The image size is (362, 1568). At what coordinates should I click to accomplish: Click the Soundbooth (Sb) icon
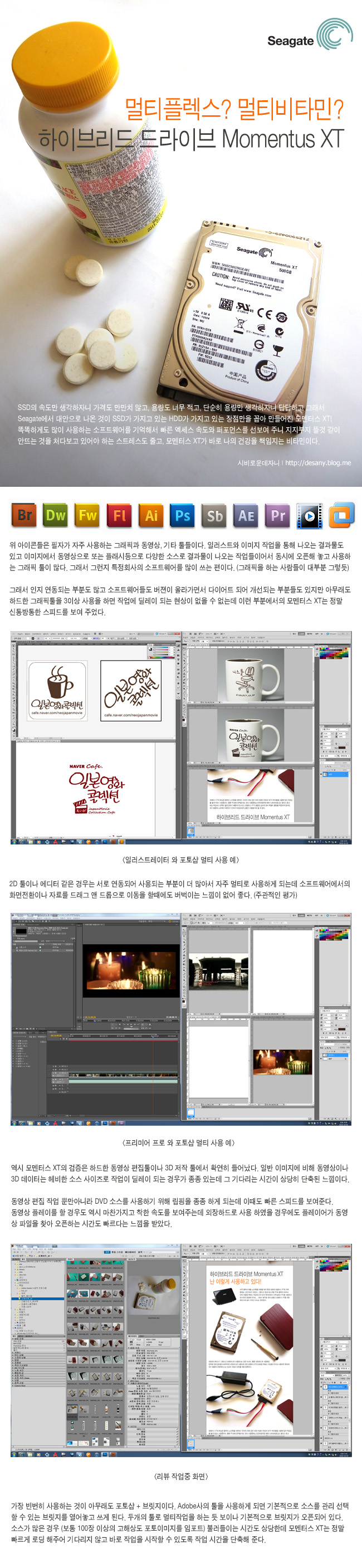214,516
